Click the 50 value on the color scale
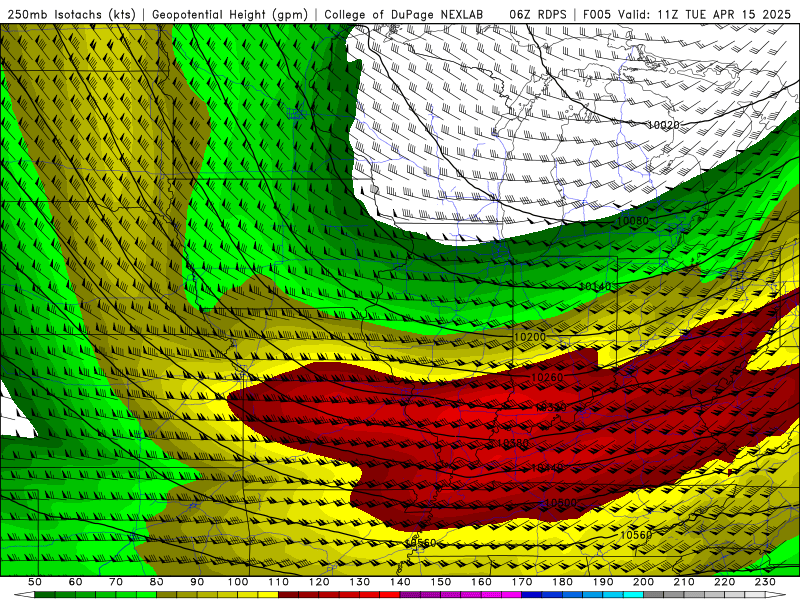This screenshot has width=800, height=600. pyautogui.click(x=35, y=582)
